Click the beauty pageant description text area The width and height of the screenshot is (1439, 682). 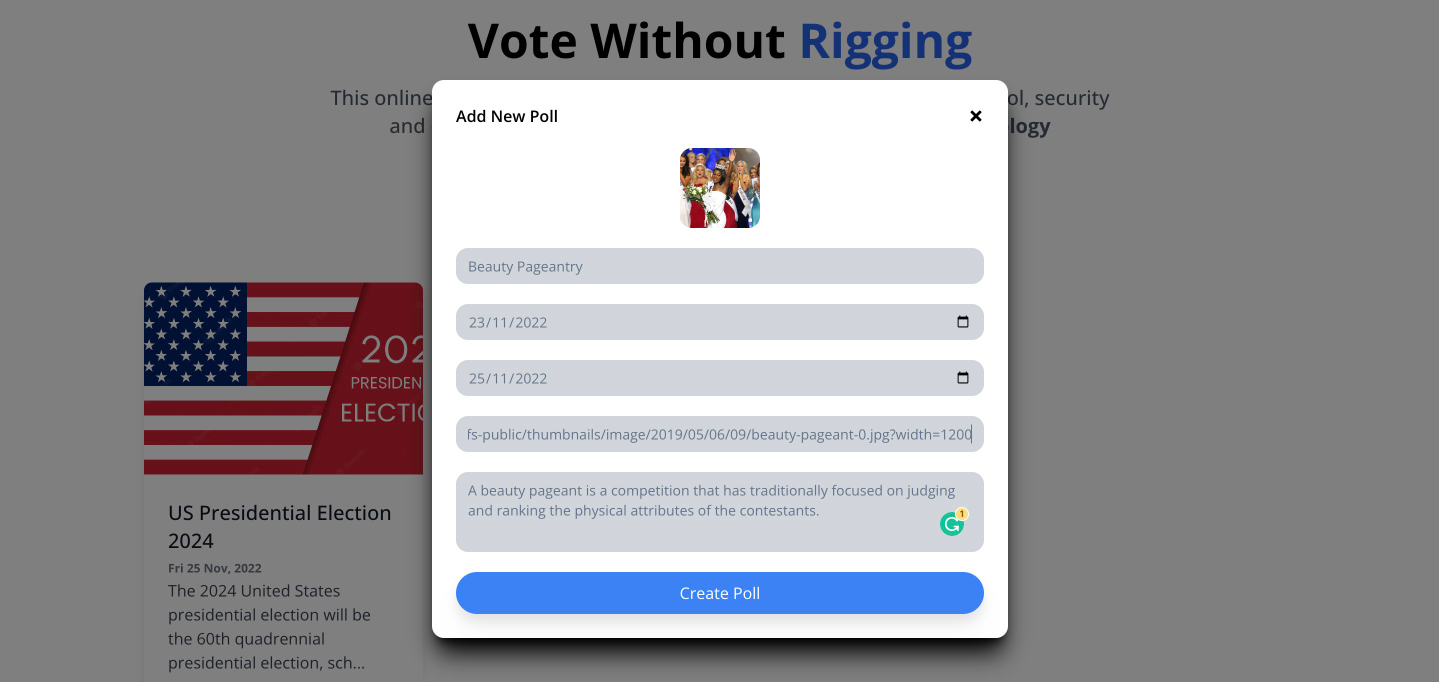[700, 511]
